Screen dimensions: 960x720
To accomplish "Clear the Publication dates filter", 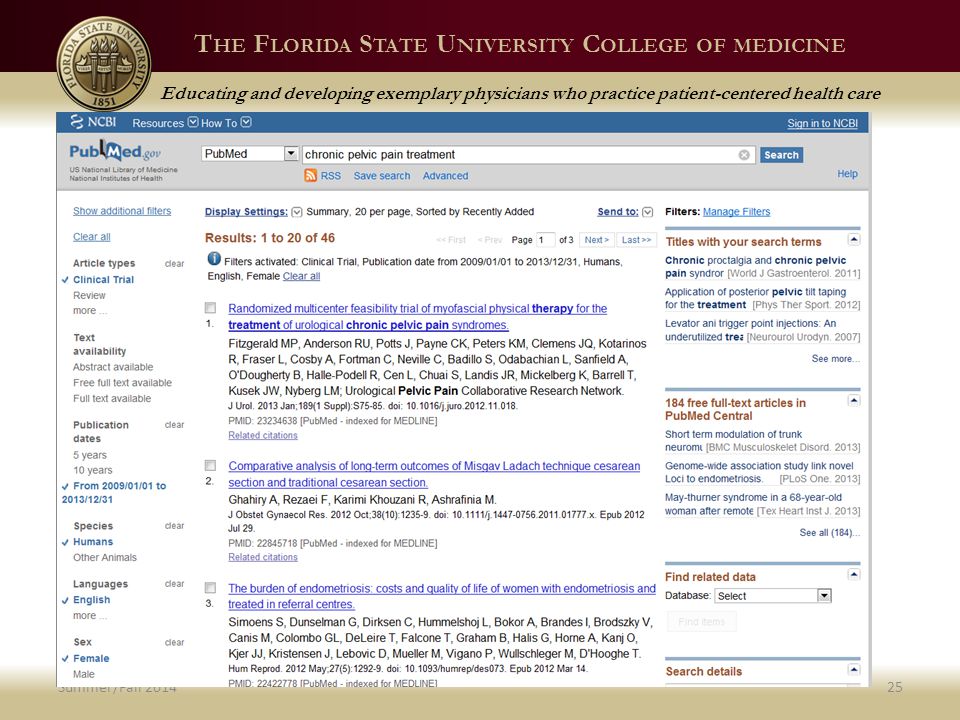I will tap(174, 425).
